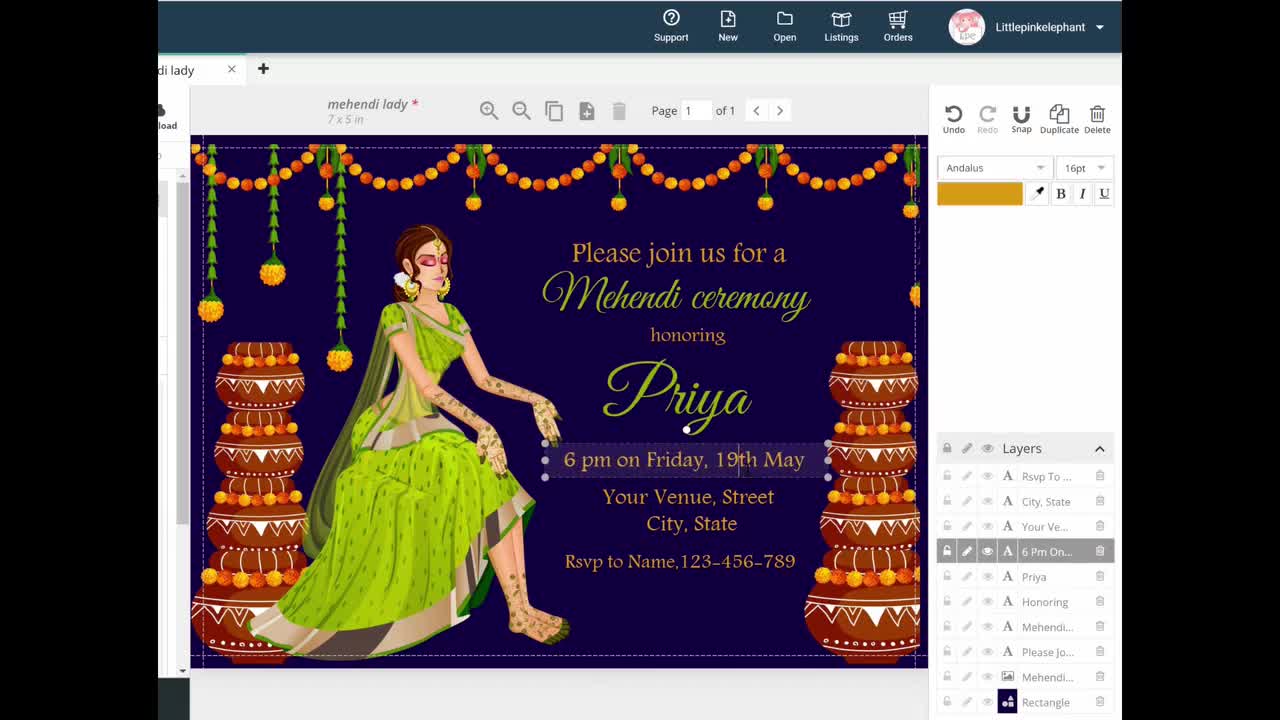Delete page trash icon in toolbar
The height and width of the screenshot is (720, 1280).
(619, 111)
